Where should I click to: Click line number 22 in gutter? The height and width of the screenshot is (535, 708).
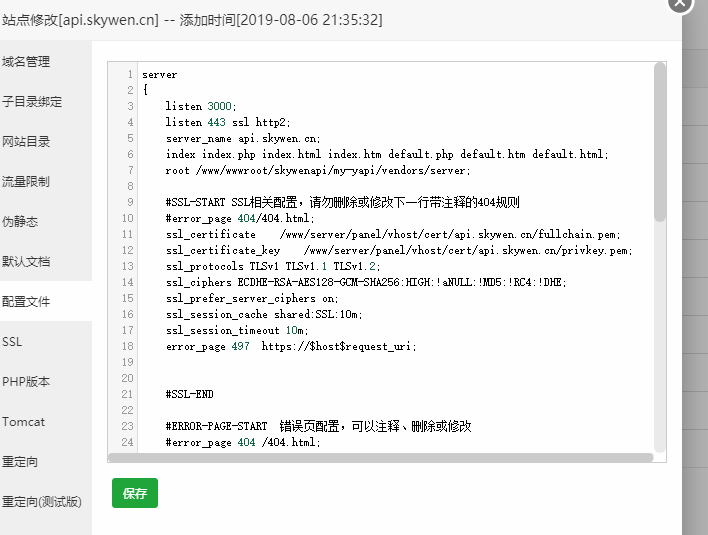tap(127, 410)
